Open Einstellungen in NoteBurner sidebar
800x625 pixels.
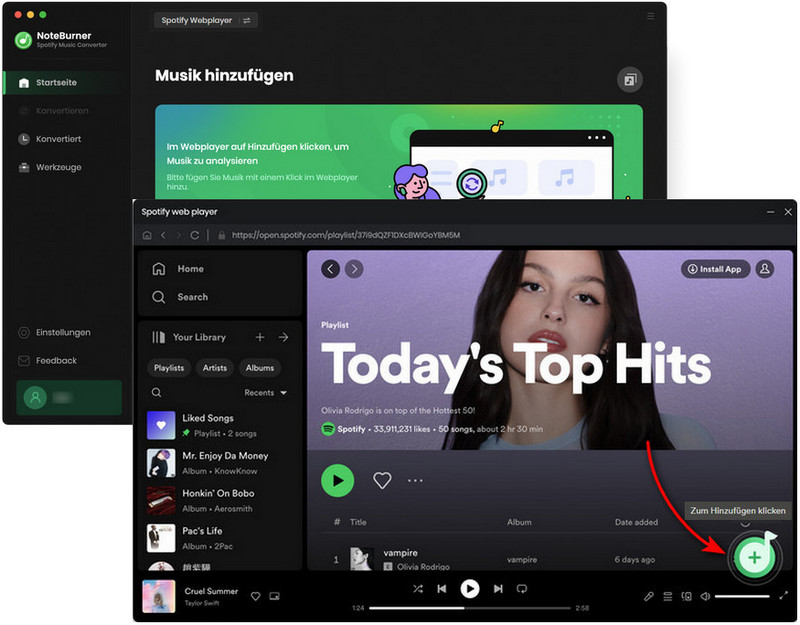55,332
